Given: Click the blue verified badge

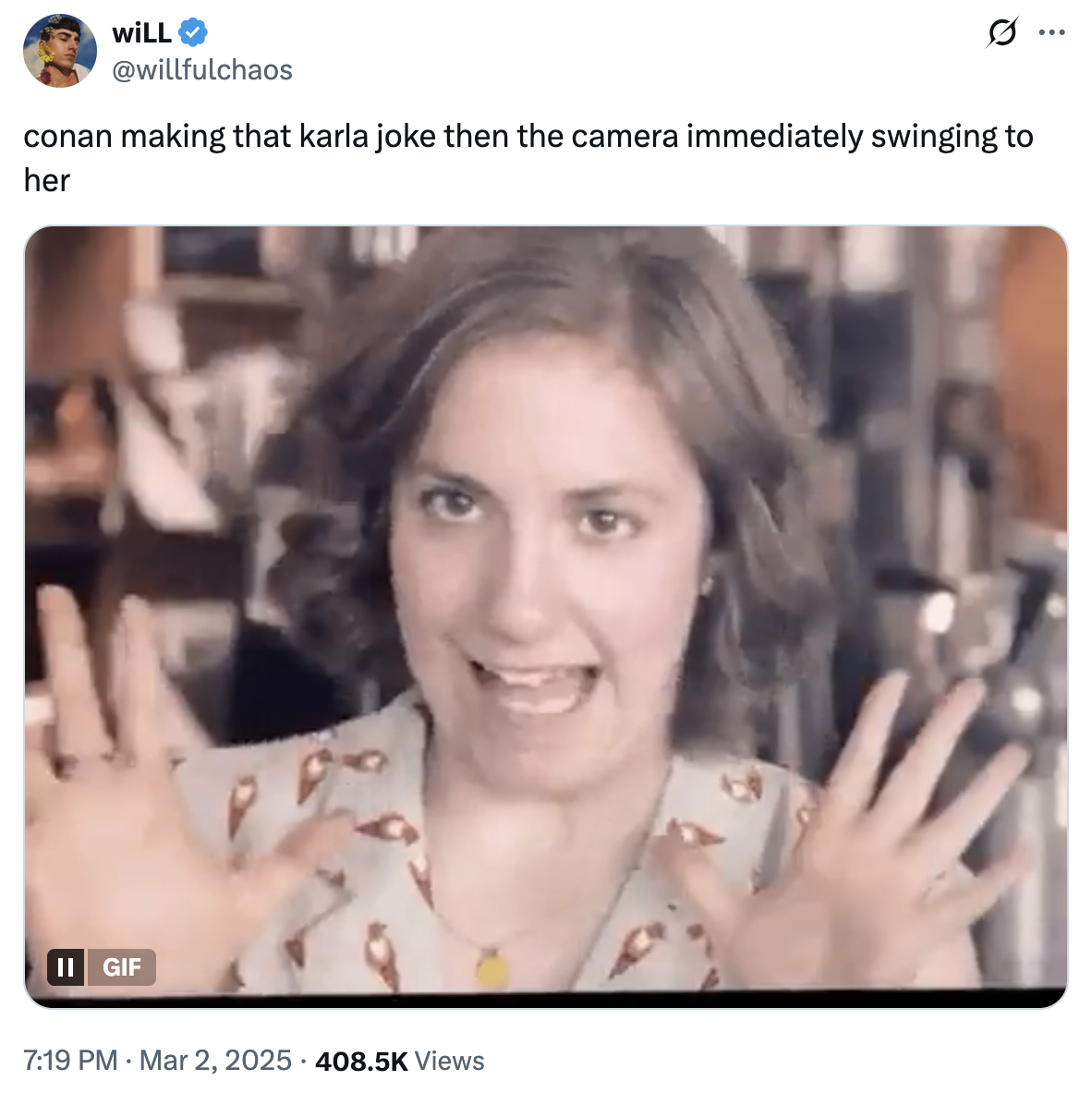Looking at the screenshot, I should click(x=193, y=33).
